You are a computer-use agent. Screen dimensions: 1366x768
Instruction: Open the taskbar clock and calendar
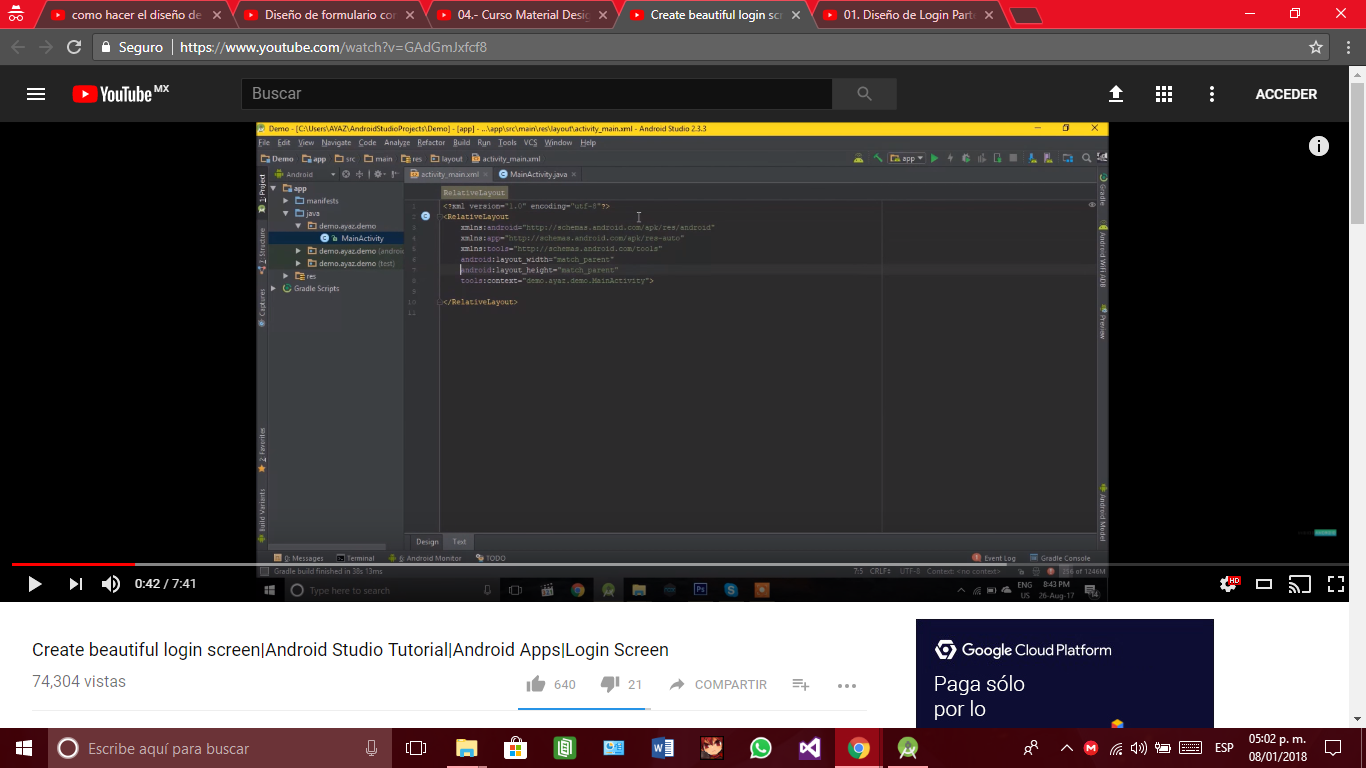(x=1277, y=748)
